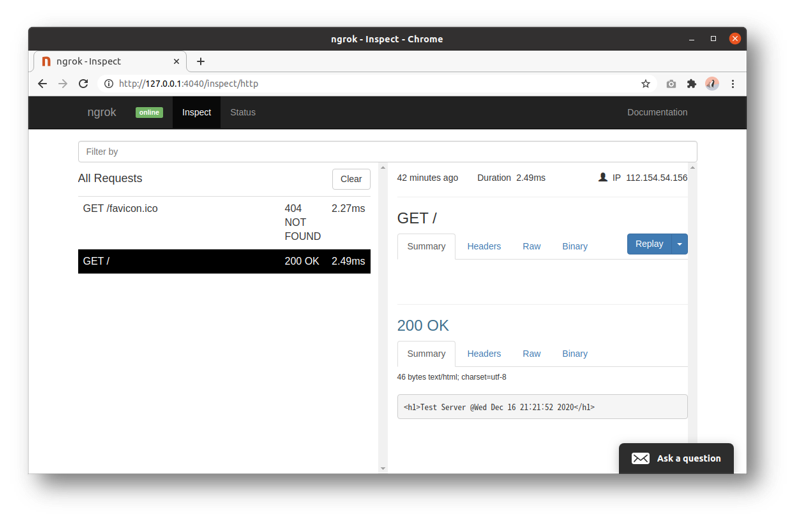
Task: Close the Chrome window with red button
Action: click(735, 39)
